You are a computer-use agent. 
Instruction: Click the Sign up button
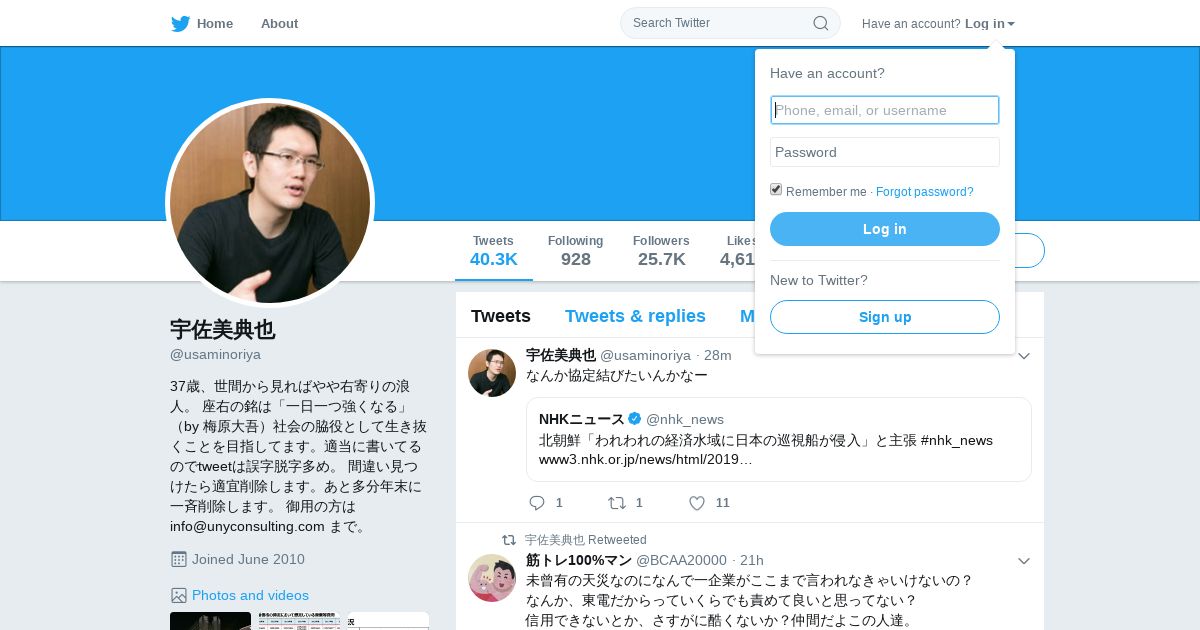click(885, 317)
